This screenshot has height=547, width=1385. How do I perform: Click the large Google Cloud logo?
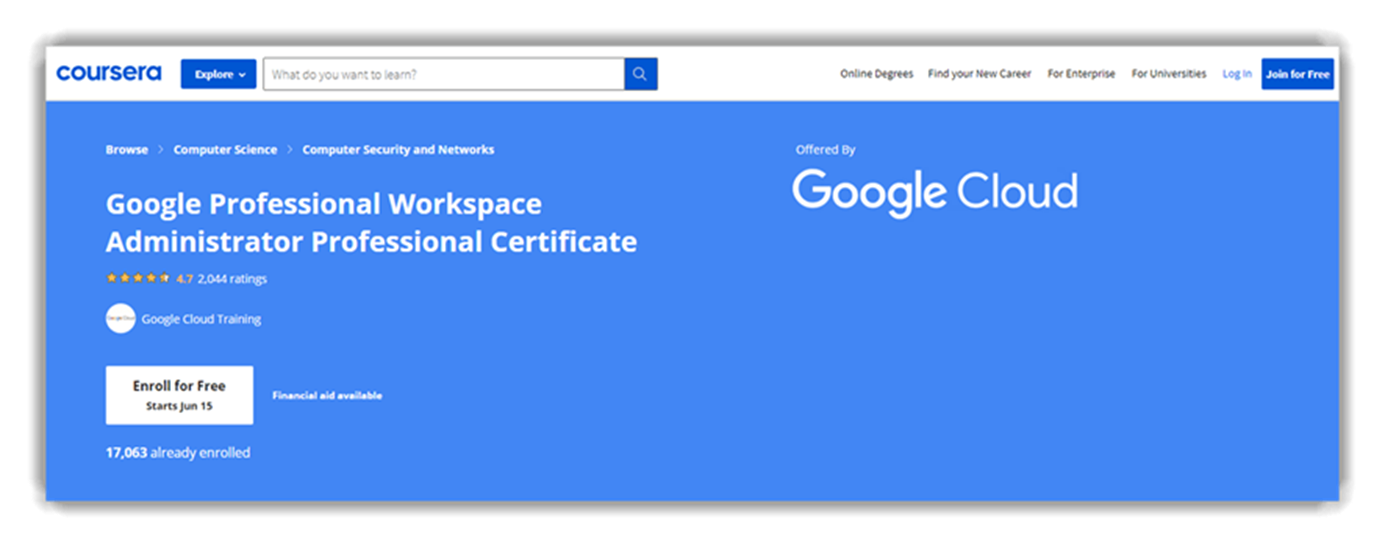pos(935,192)
